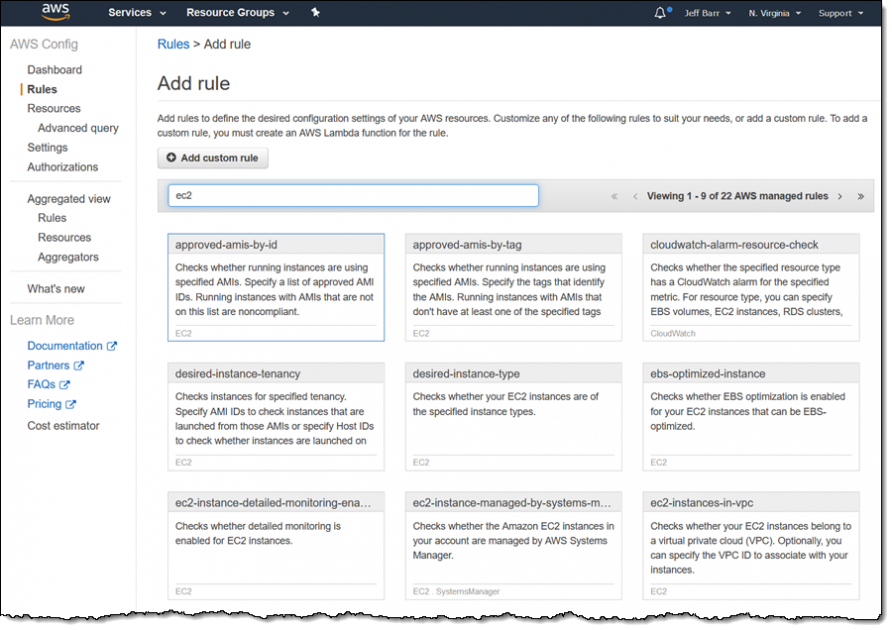Select the ec2-instance-managed-by-systems-manager rule card
This screenshot has width=892, height=630.
(x=513, y=546)
